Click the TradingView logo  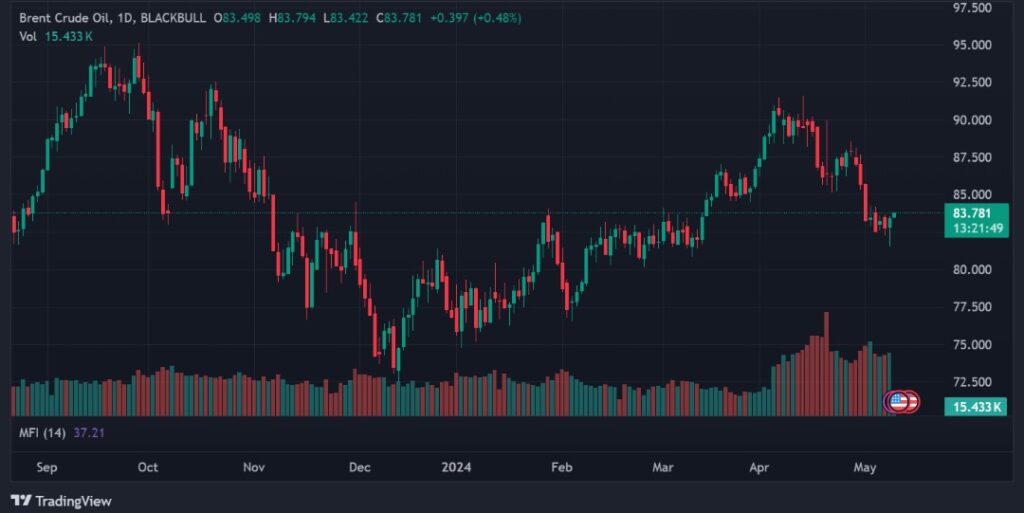[x=61, y=501]
